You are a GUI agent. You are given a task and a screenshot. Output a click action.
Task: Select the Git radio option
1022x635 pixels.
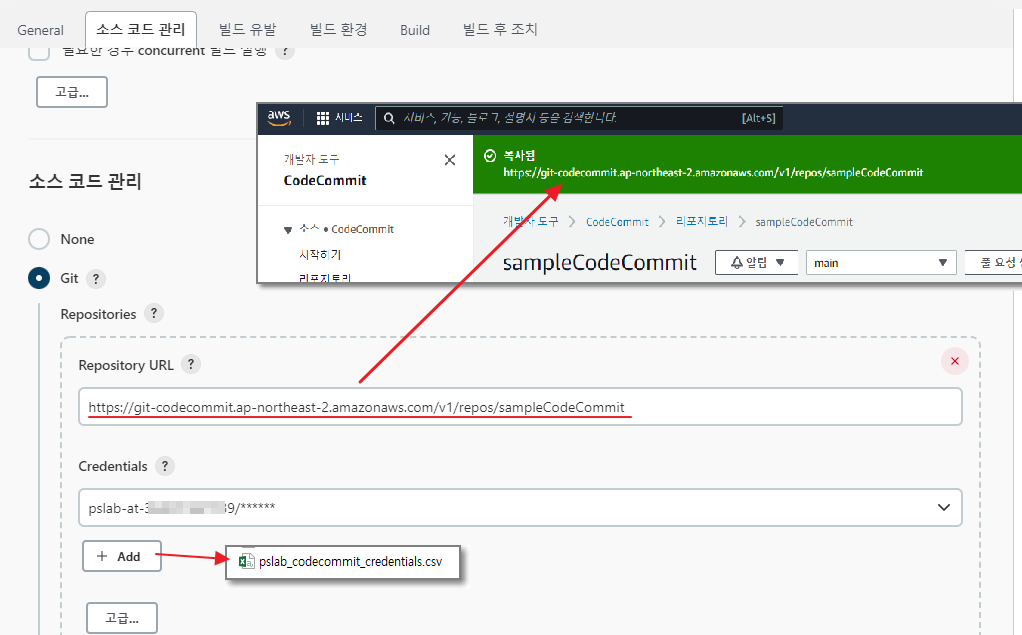[39, 278]
